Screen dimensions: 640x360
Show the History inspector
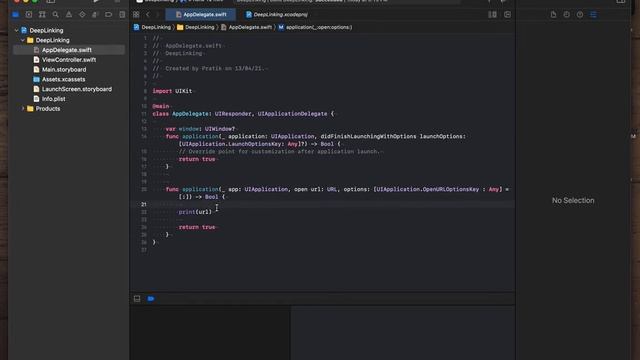(567, 15)
